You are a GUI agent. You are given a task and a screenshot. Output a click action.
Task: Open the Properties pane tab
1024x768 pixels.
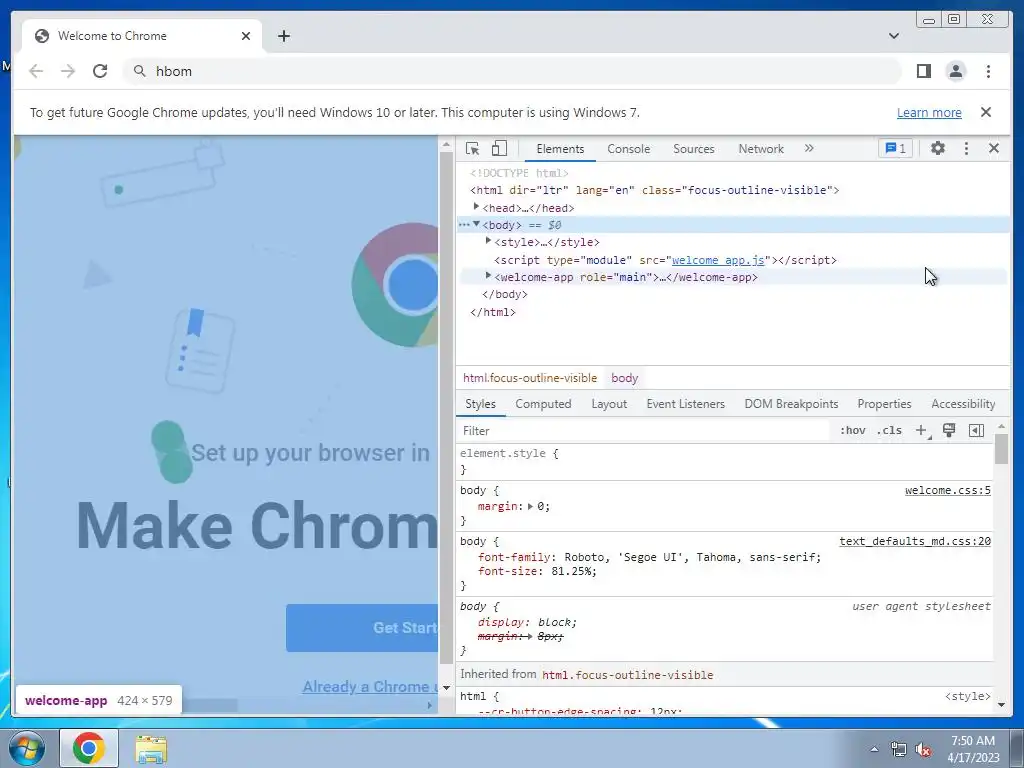click(884, 404)
